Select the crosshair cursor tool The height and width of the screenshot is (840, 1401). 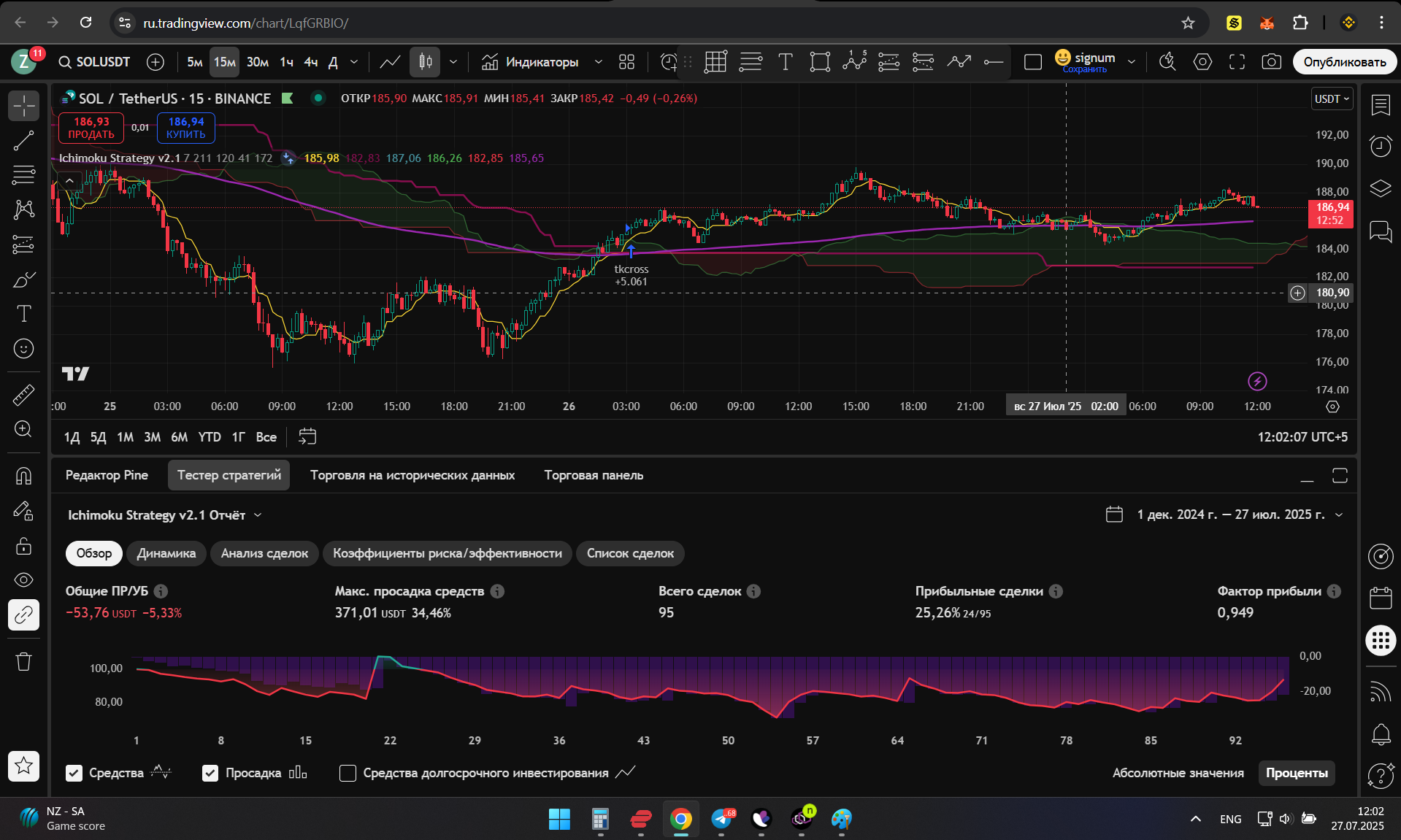pyautogui.click(x=24, y=106)
